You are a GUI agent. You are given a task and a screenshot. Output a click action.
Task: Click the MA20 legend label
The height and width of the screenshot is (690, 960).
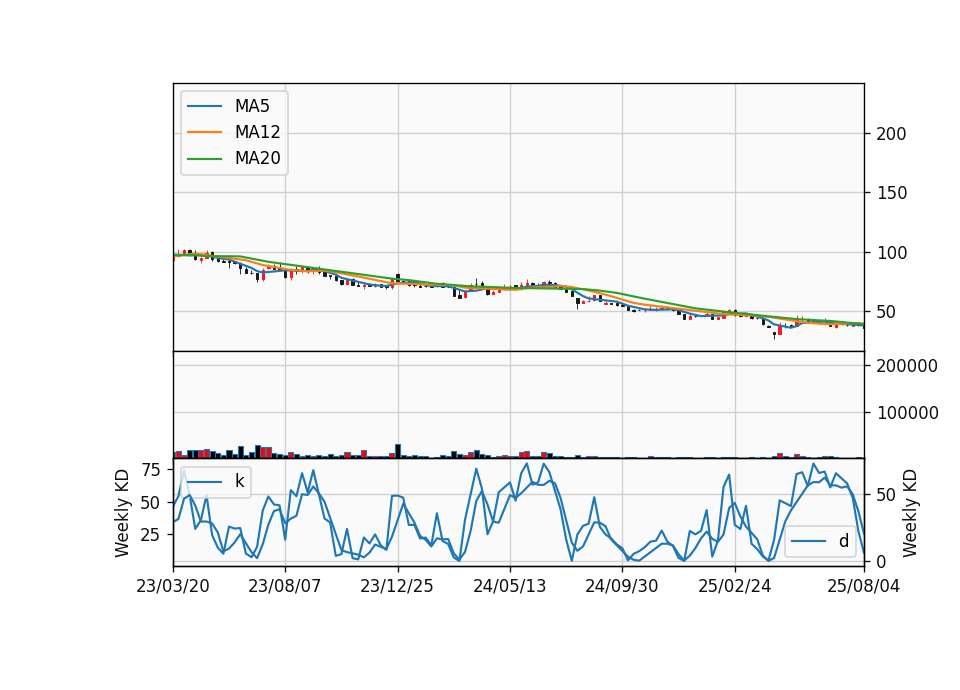click(257, 158)
